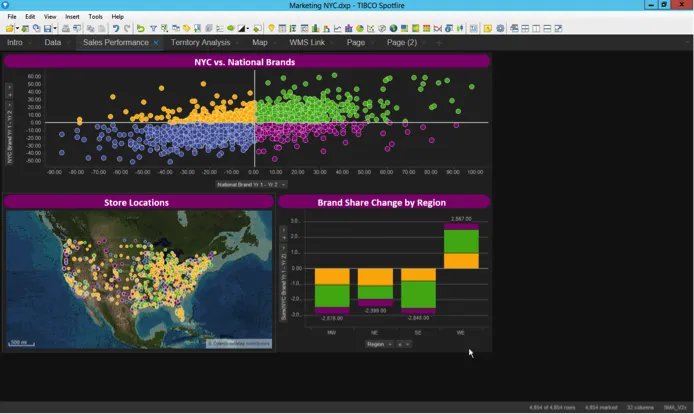Open the Edit menu

(x=30, y=16)
